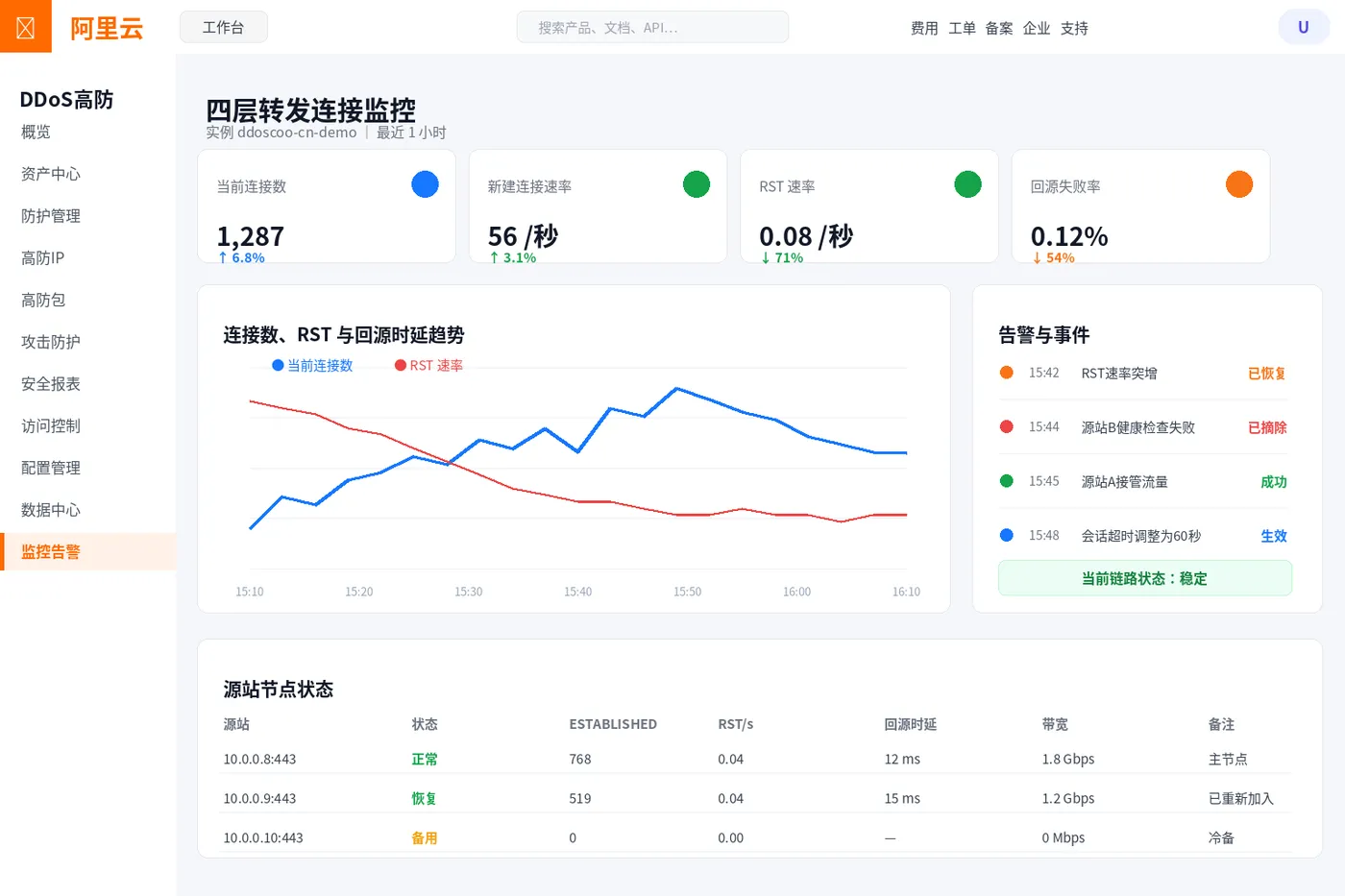Click the 回源时延 column header

(x=911, y=724)
